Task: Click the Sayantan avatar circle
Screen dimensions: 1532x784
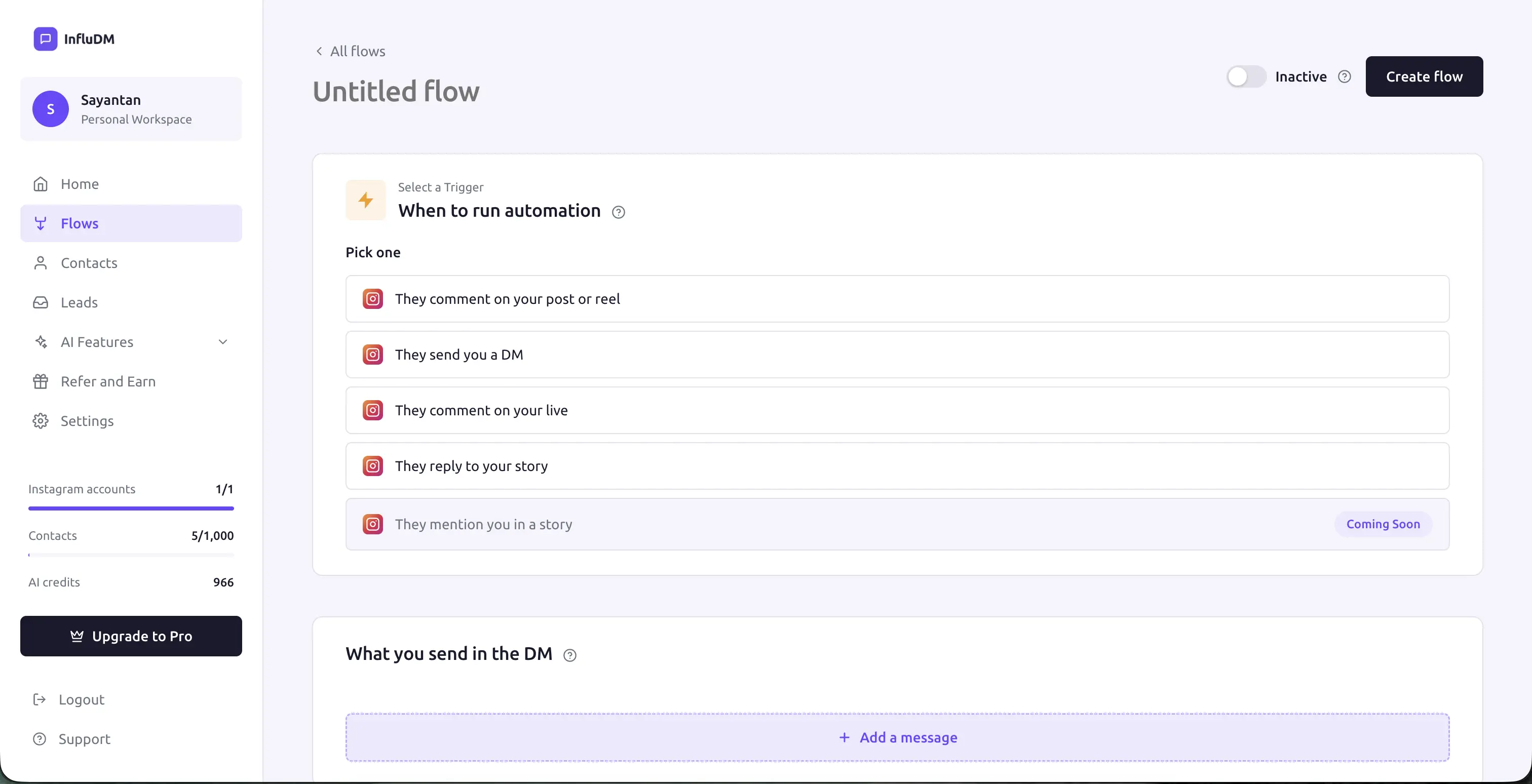Action: [x=51, y=109]
